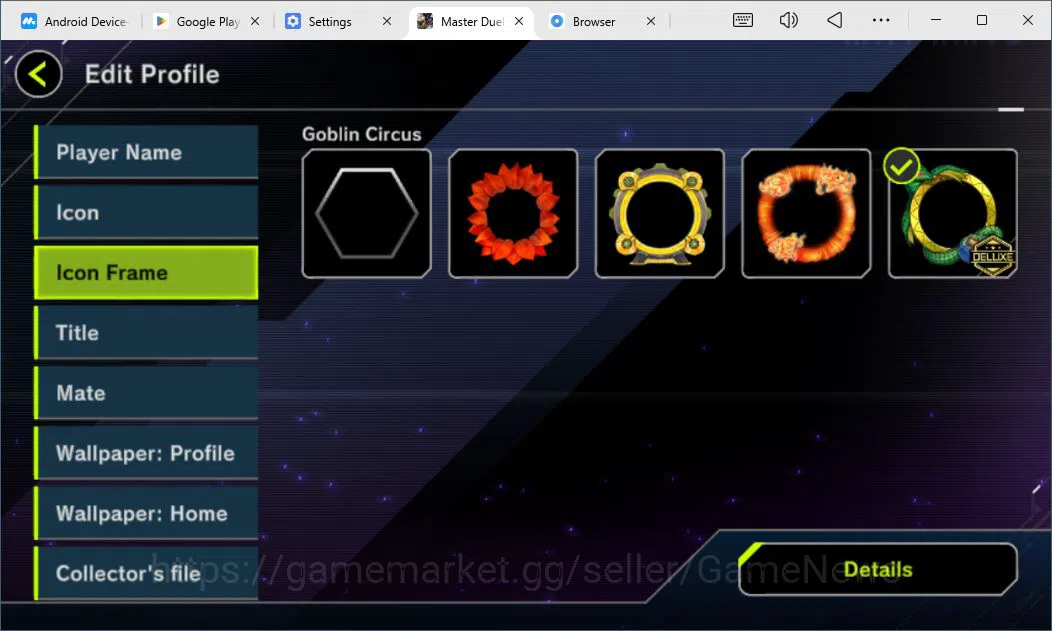Viewport: 1052px width, 631px height.
Task: Switch to the Google Play tab
Action: coord(198,21)
